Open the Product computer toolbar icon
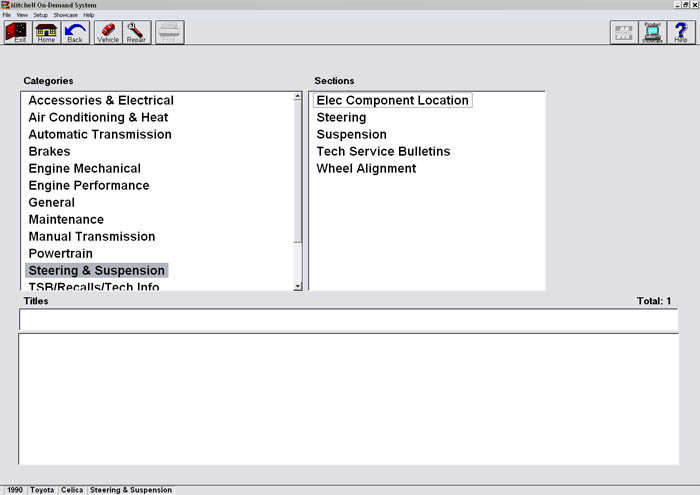Screen dimensions: 700x495 (653, 33)
